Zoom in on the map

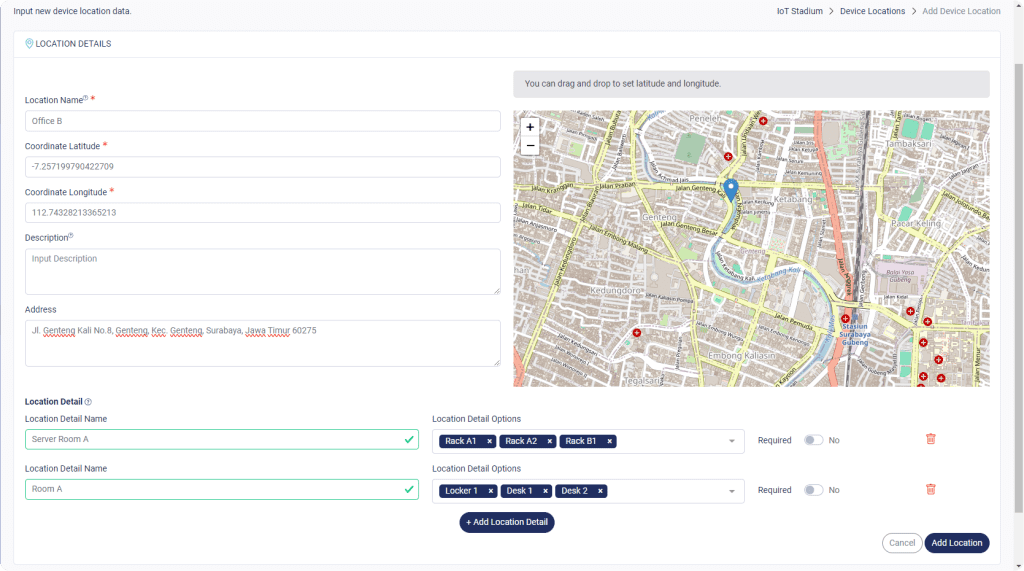coord(530,127)
